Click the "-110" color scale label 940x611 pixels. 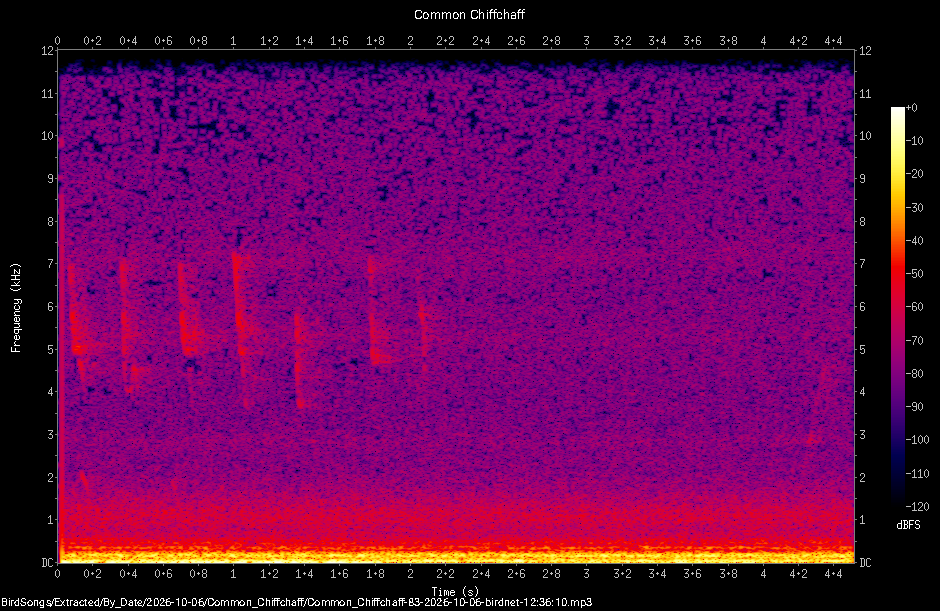(x=917, y=474)
